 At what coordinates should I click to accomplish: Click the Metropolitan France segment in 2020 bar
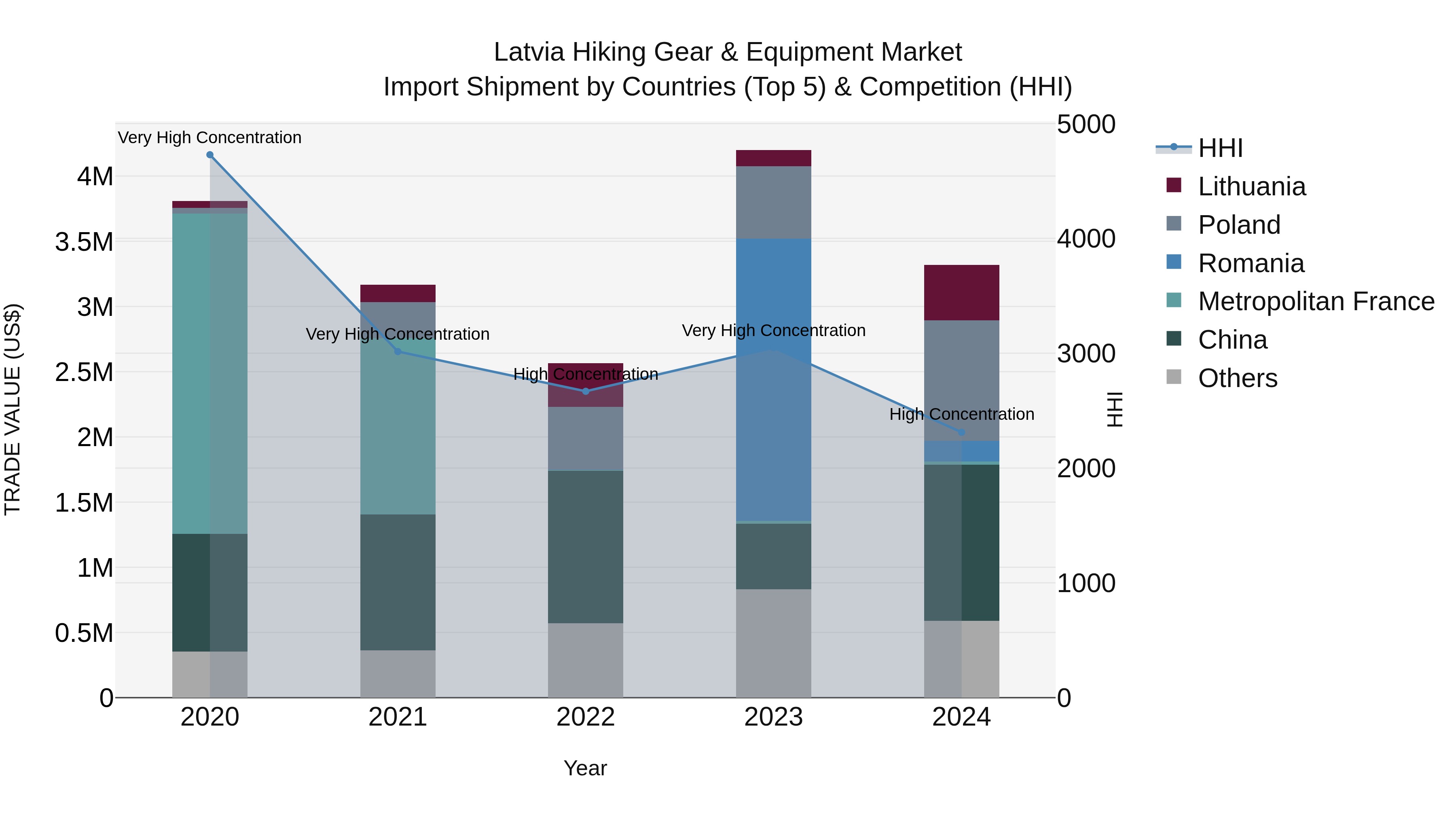click(210, 374)
